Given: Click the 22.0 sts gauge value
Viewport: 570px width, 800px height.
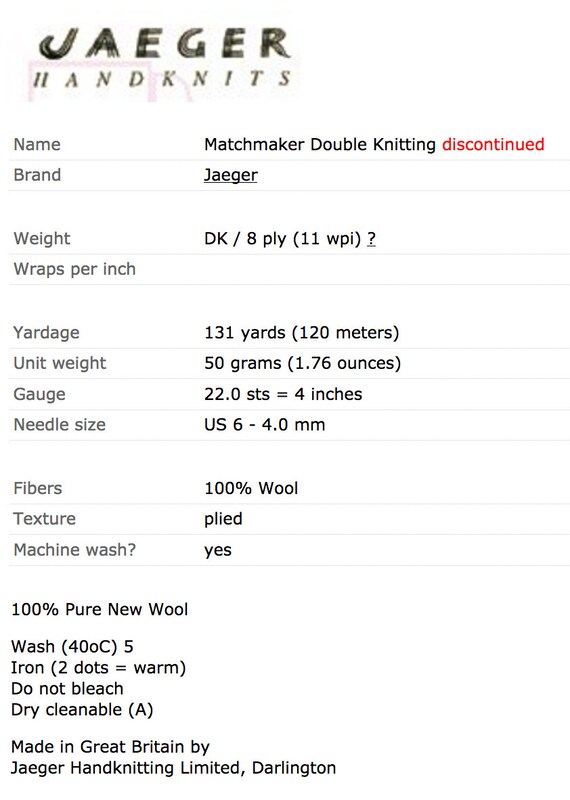Looking at the screenshot, I should point(283,394).
